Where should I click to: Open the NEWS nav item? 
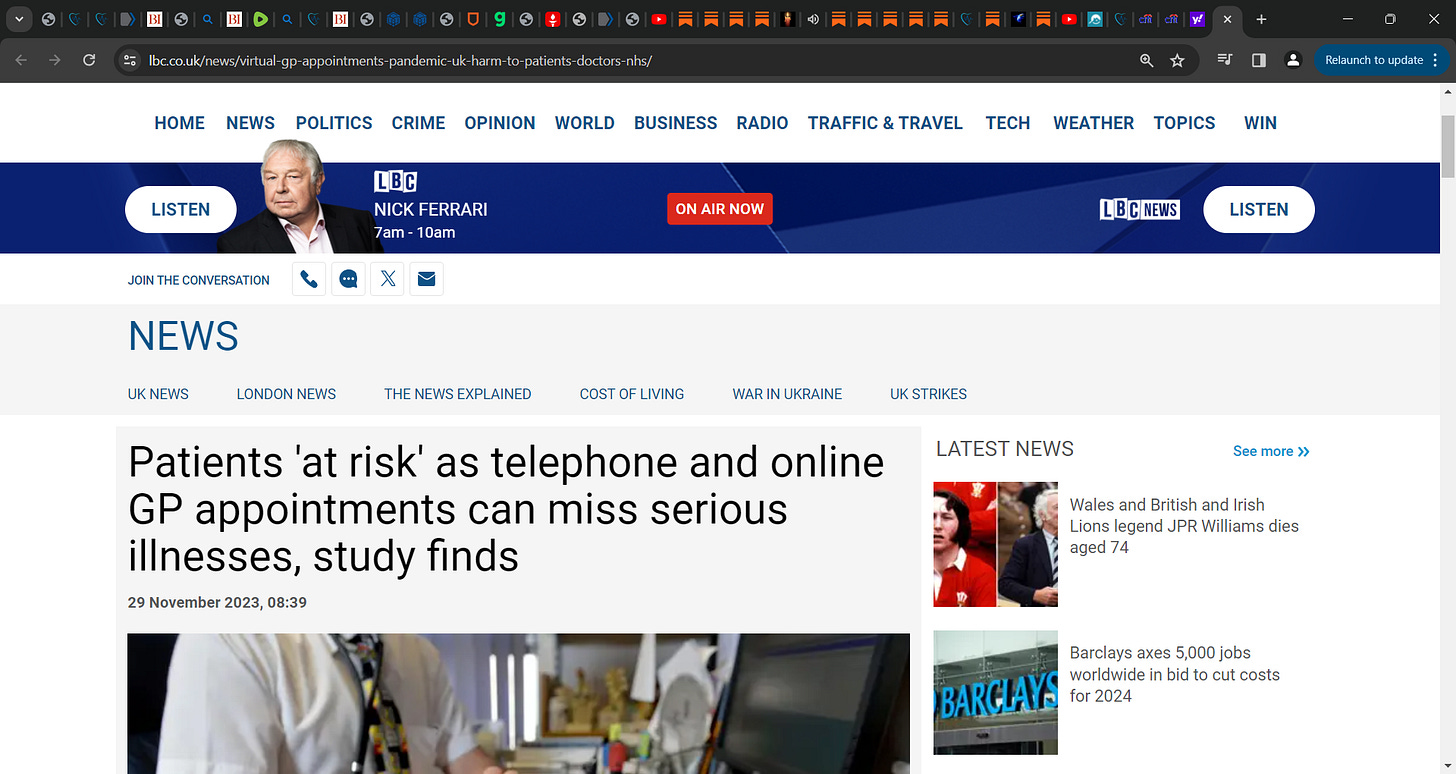pyautogui.click(x=250, y=123)
